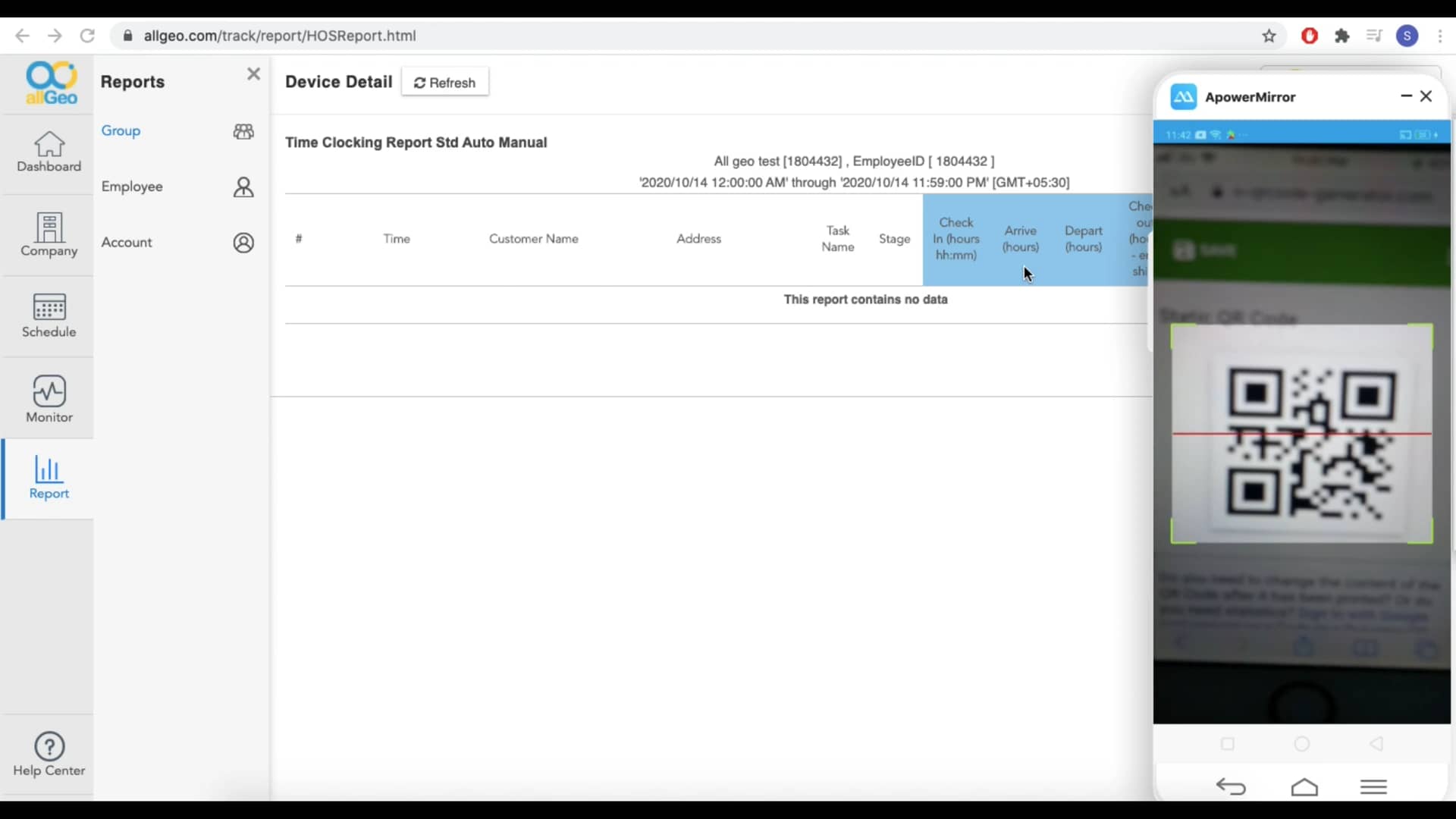The height and width of the screenshot is (819, 1456).
Task: Close the ApowerMirror window
Action: point(1426,96)
